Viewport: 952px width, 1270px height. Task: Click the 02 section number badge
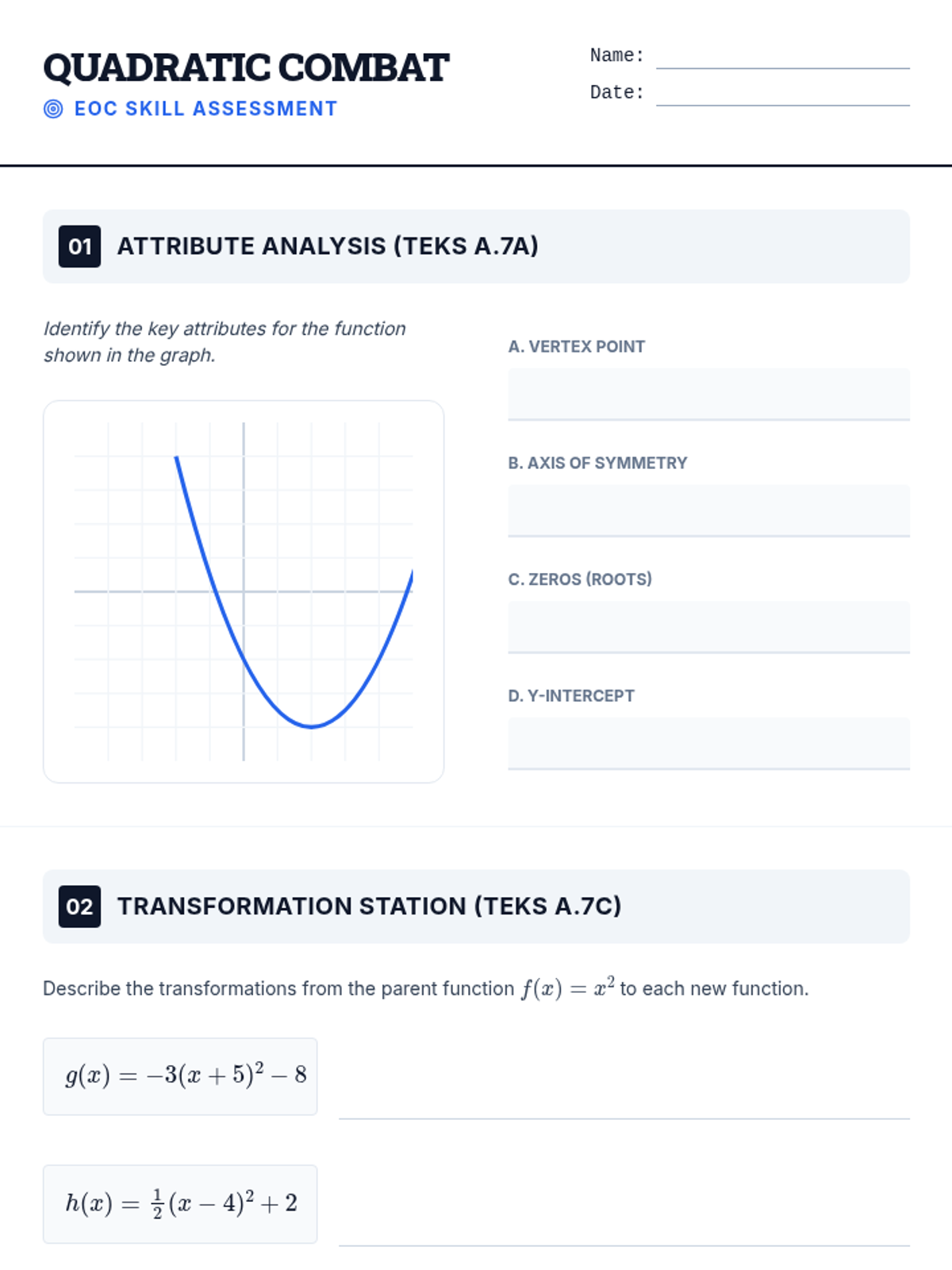coord(79,906)
